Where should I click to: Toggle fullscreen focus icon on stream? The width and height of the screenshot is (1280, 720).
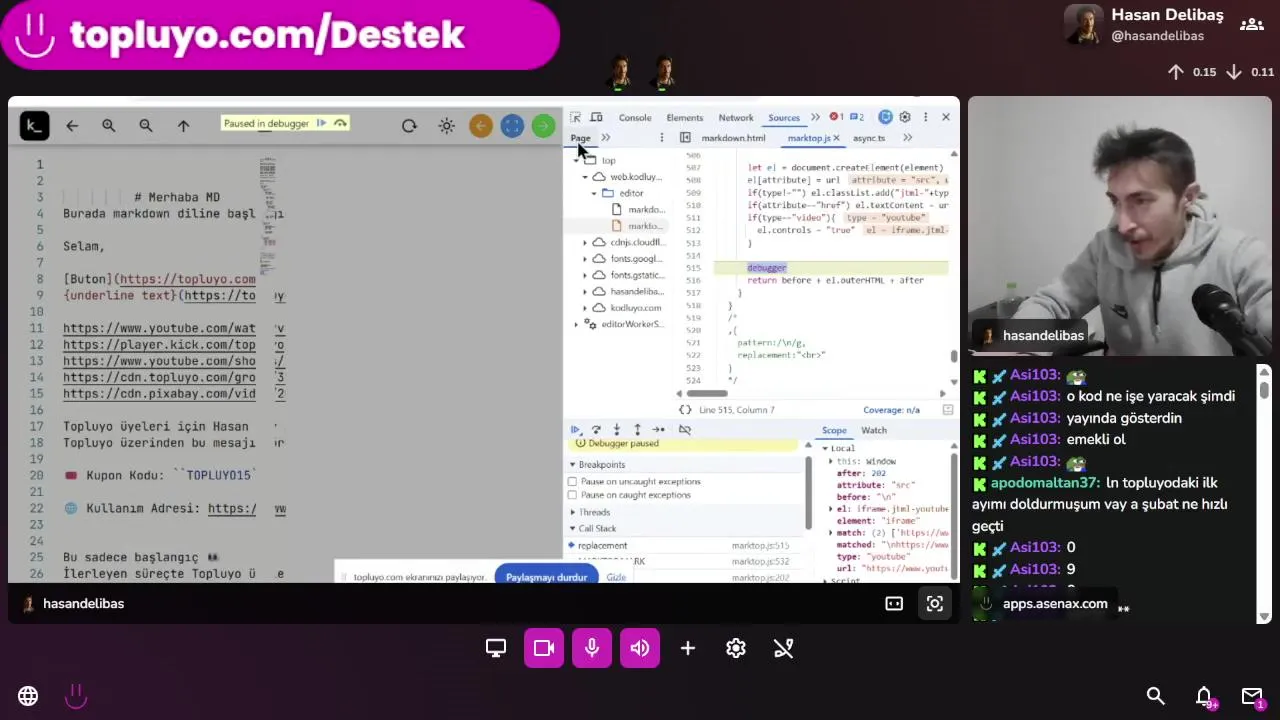point(935,604)
